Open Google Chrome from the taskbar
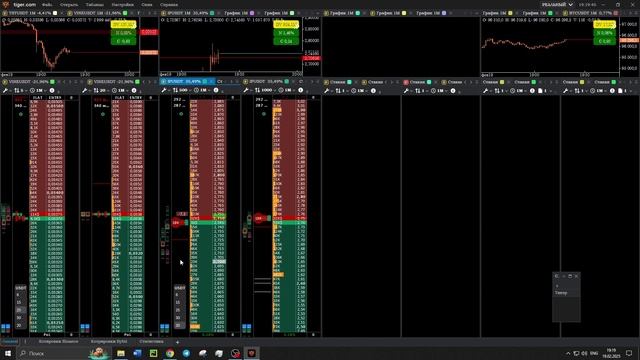Screen dimensions: 640x360 (x=170, y=353)
